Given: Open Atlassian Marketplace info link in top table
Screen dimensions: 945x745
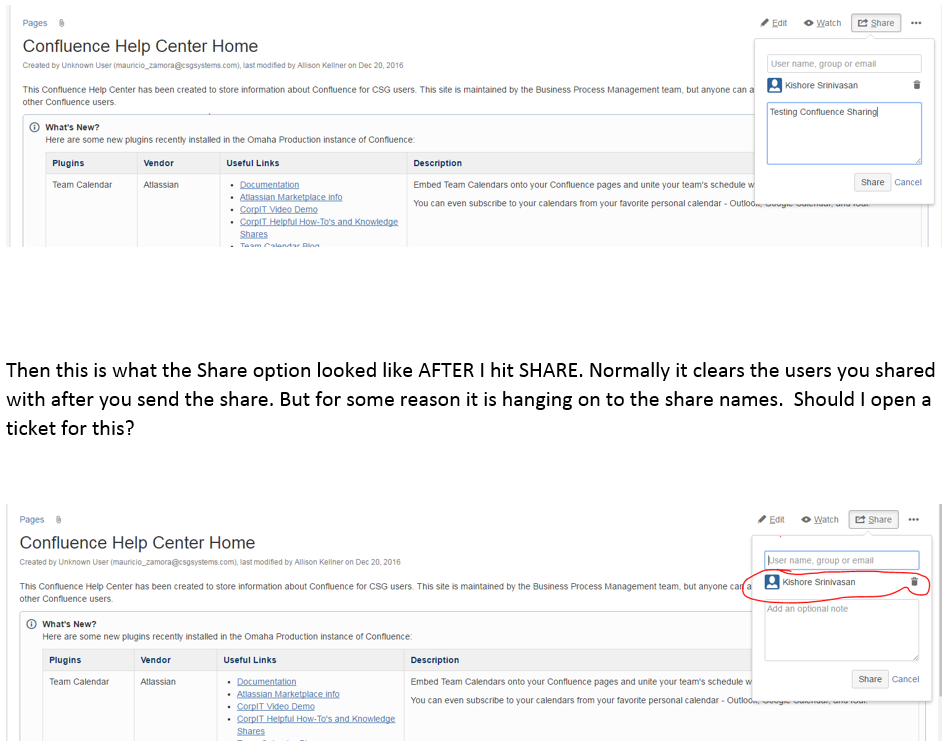Looking at the screenshot, I should (291, 197).
